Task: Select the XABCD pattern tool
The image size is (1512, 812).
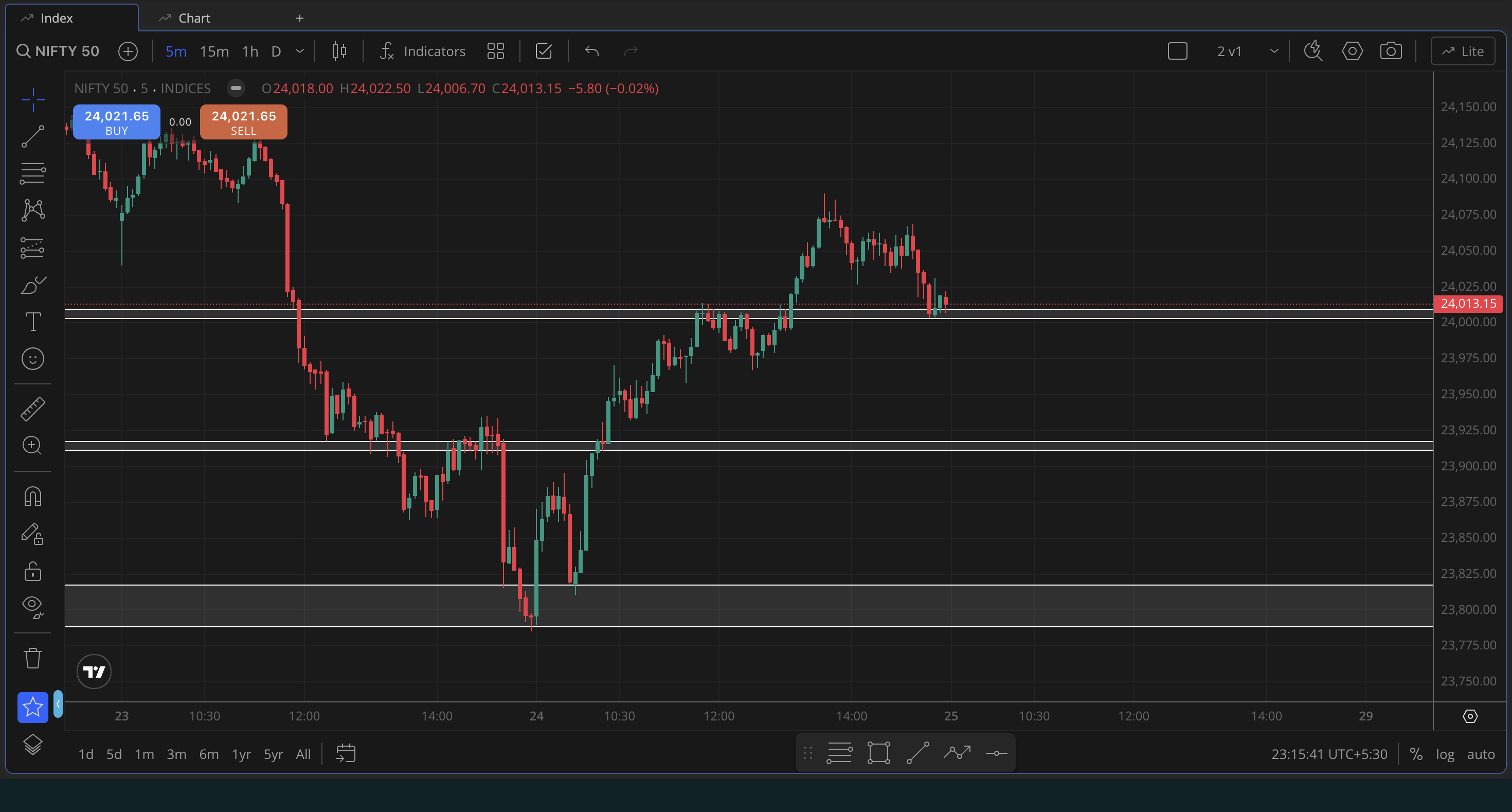Action: coord(33,210)
